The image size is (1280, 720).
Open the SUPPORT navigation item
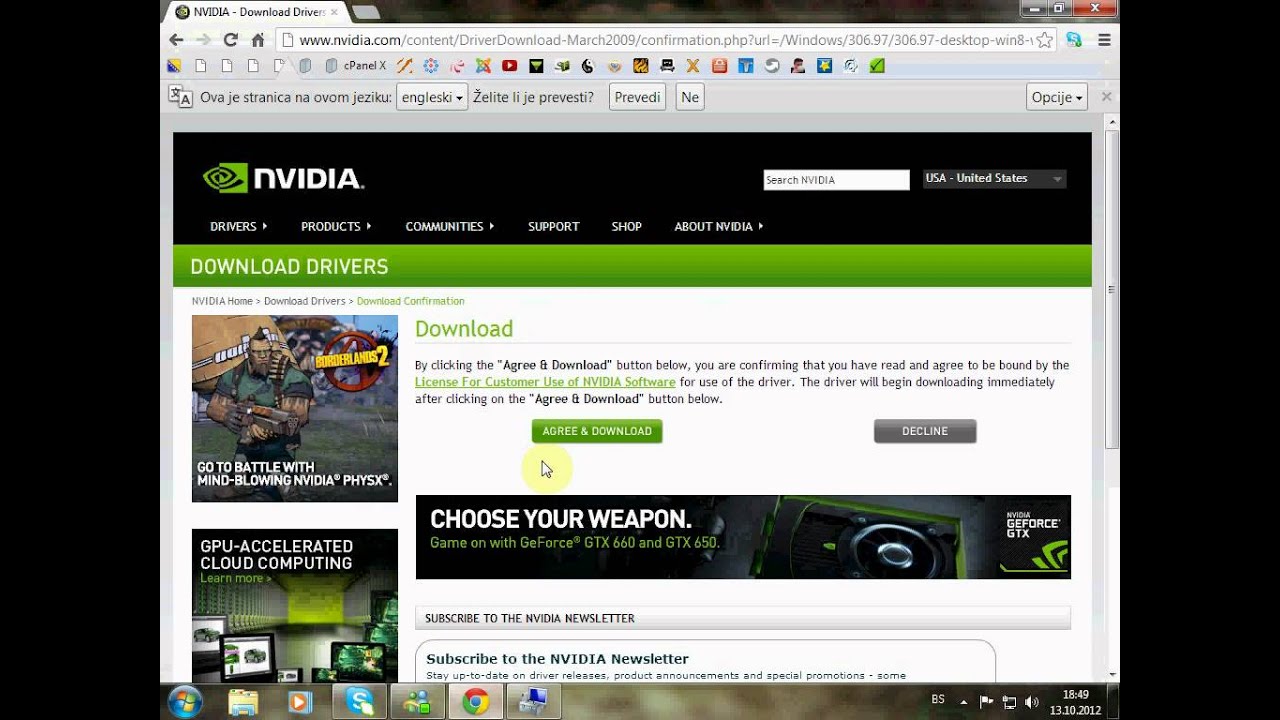(x=553, y=226)
